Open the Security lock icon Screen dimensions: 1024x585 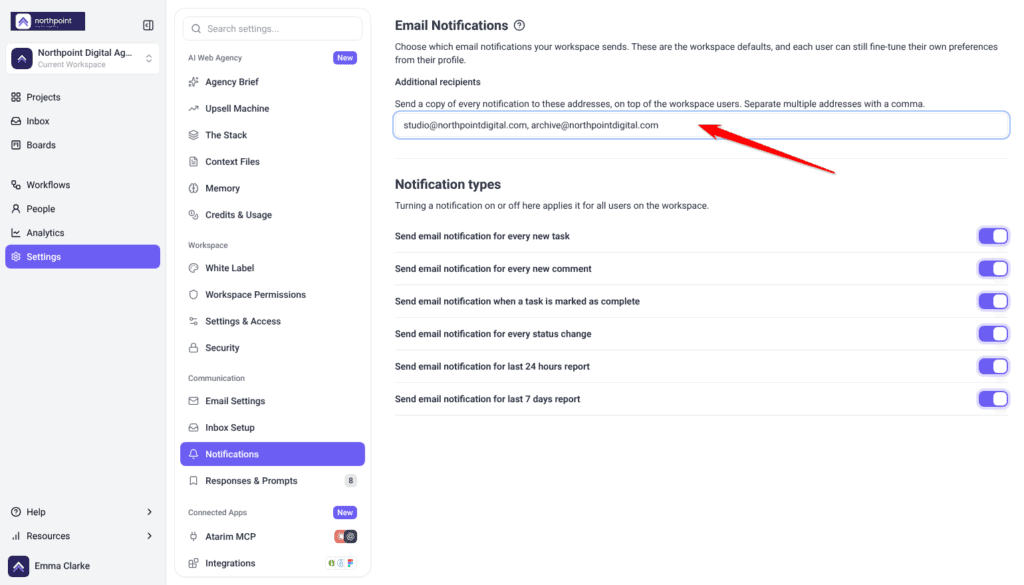[x=193, y=347]
